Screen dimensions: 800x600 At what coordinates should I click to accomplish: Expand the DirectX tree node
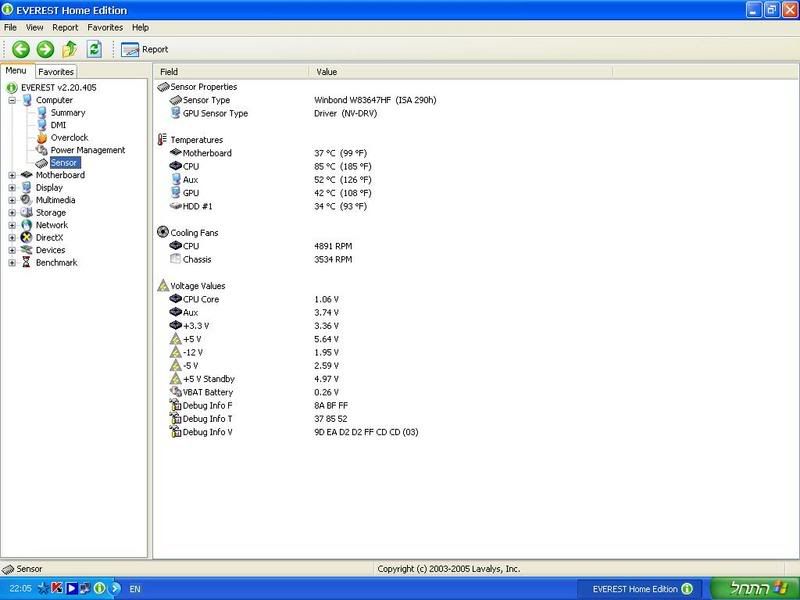click(12, 238)
